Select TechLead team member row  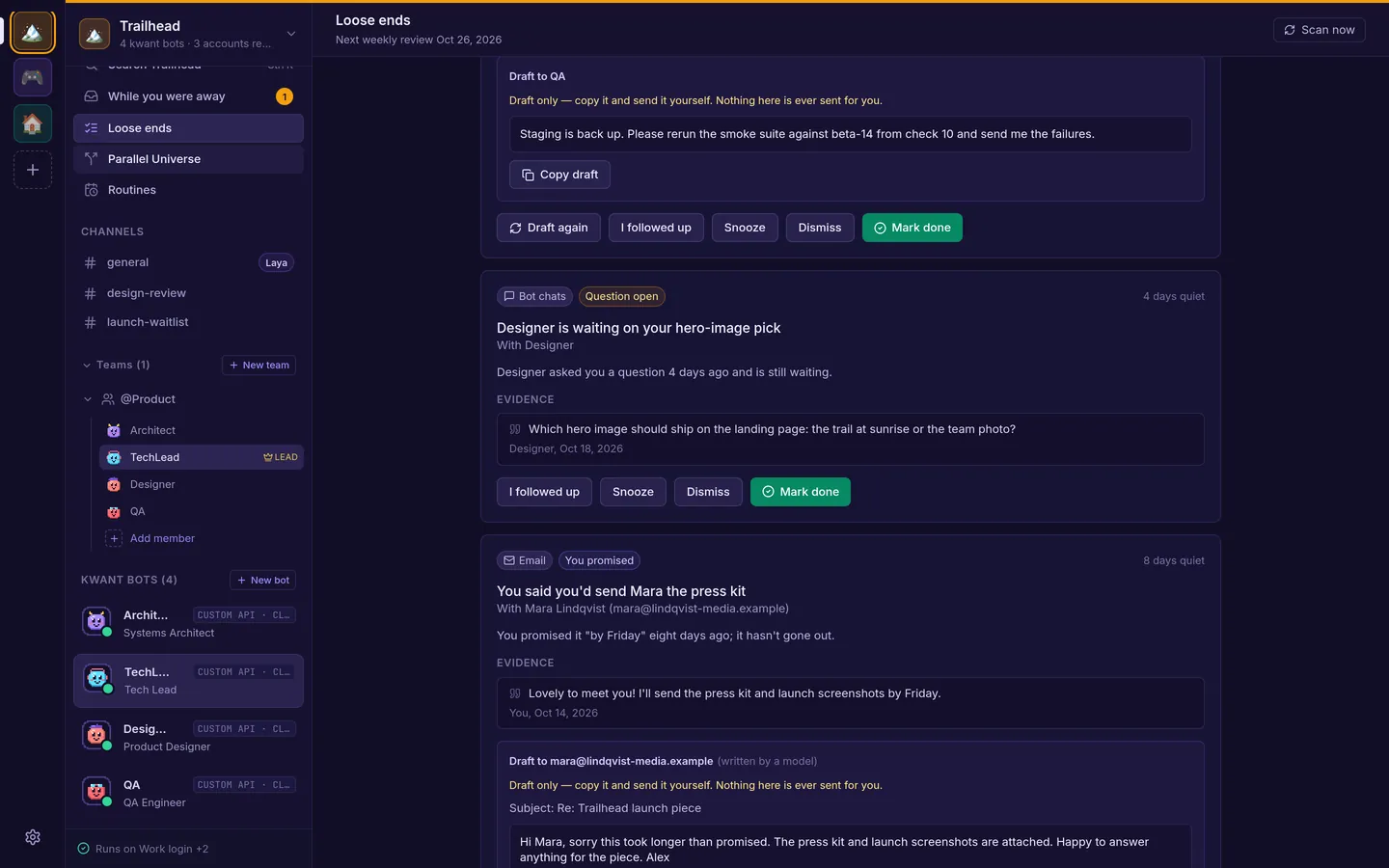click(x=201, y=457)
